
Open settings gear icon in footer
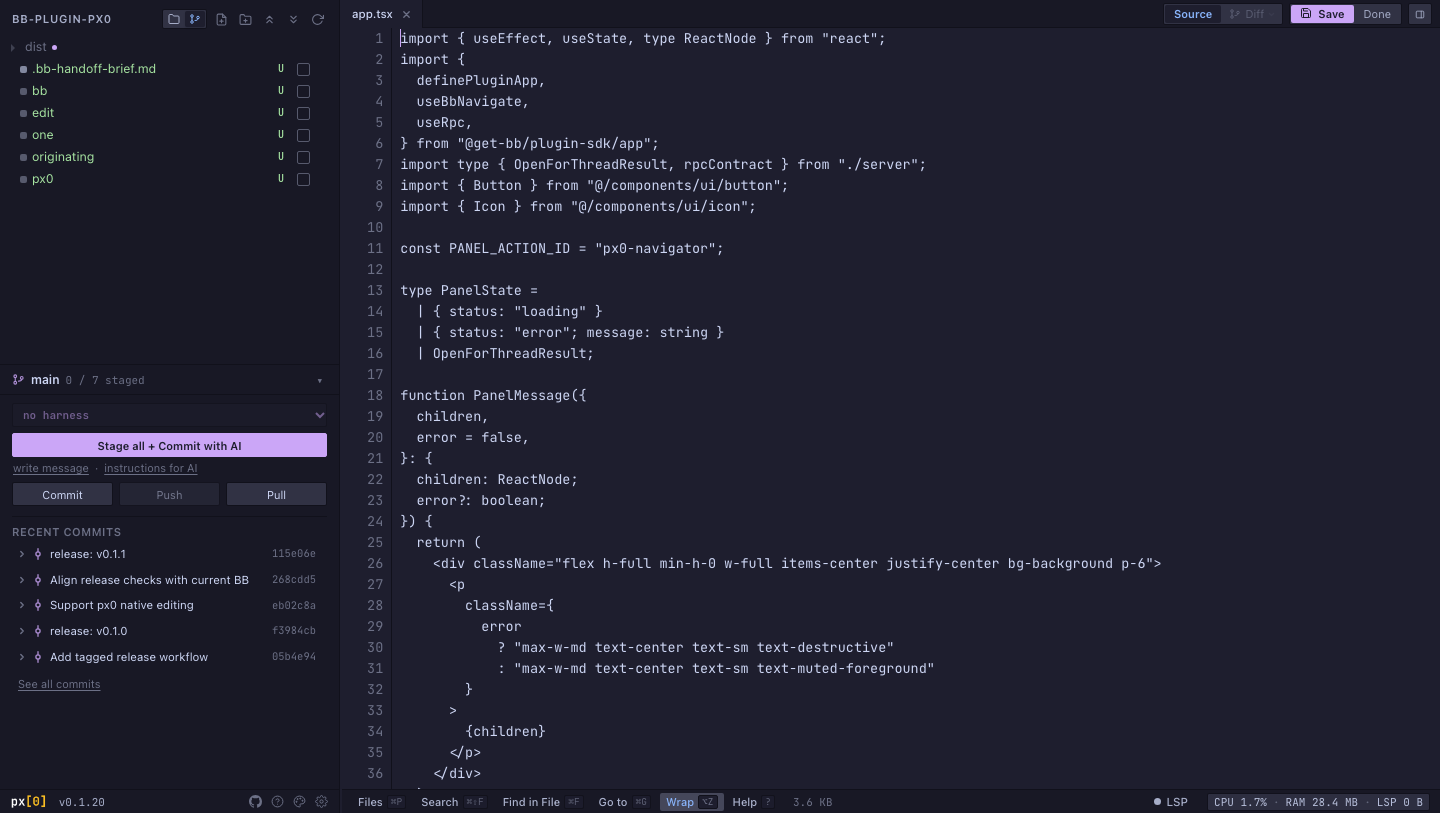[321, 801]
